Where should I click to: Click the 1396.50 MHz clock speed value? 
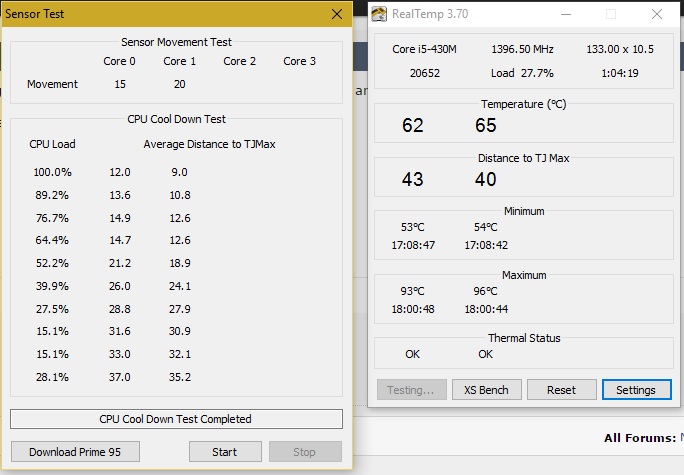click(x=522, y=49)
